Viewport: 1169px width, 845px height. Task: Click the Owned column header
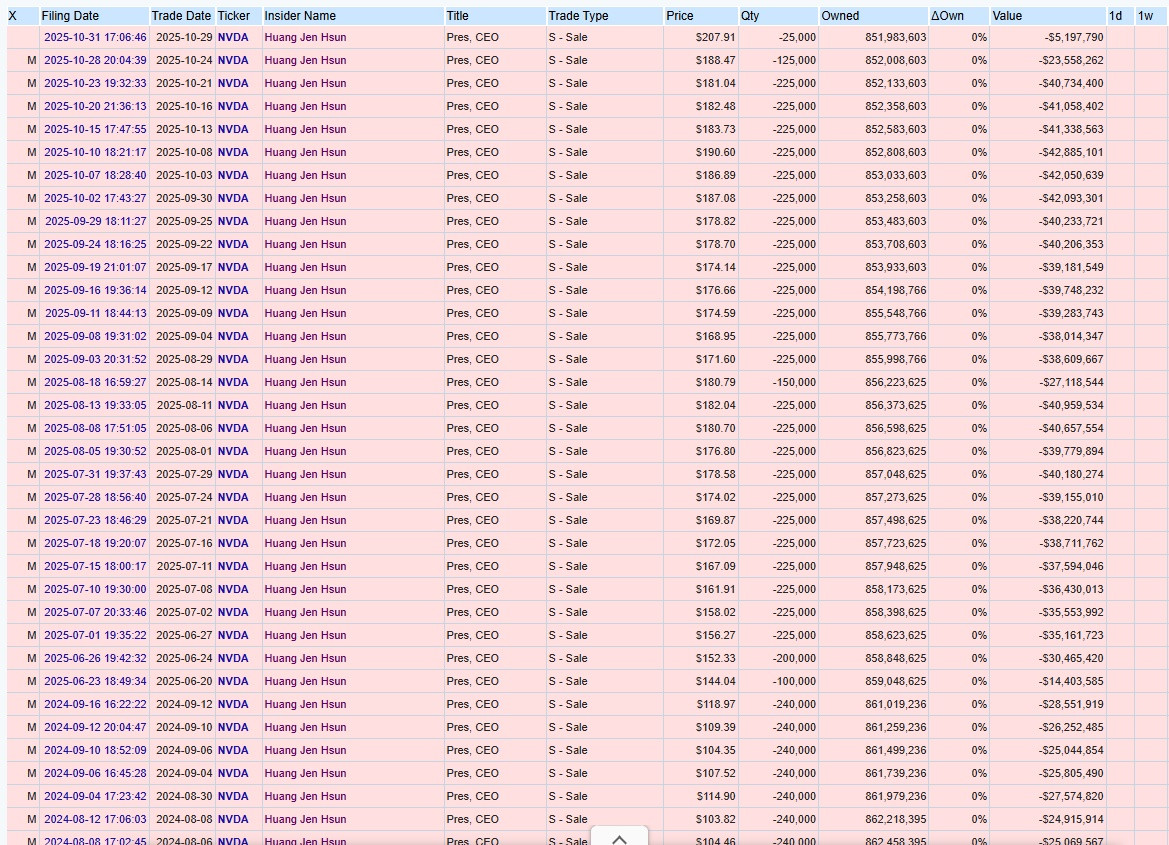pyautogui.click(x=840, y=16)
